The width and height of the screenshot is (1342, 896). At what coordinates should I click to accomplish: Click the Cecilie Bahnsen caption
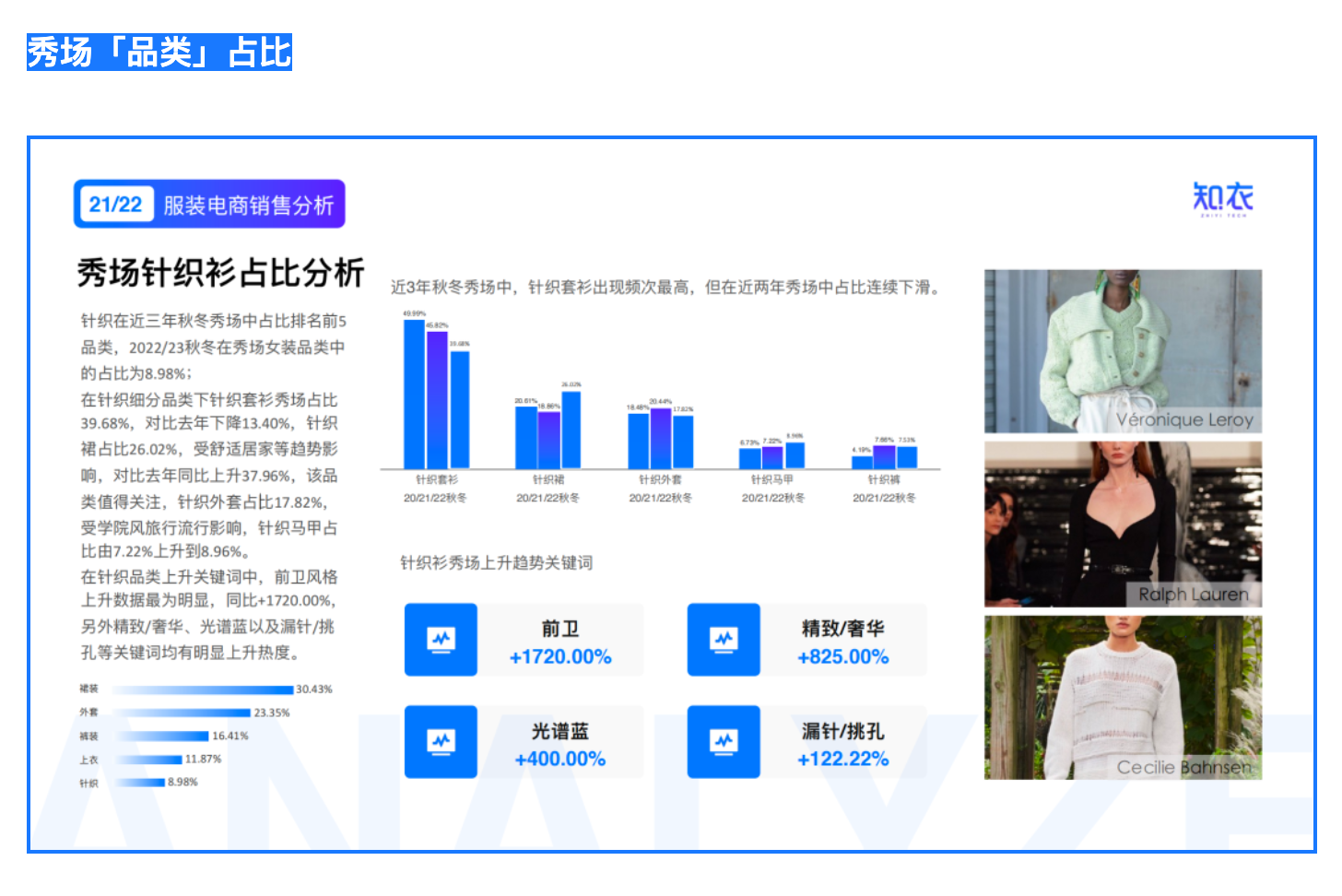pos(1184,767)
